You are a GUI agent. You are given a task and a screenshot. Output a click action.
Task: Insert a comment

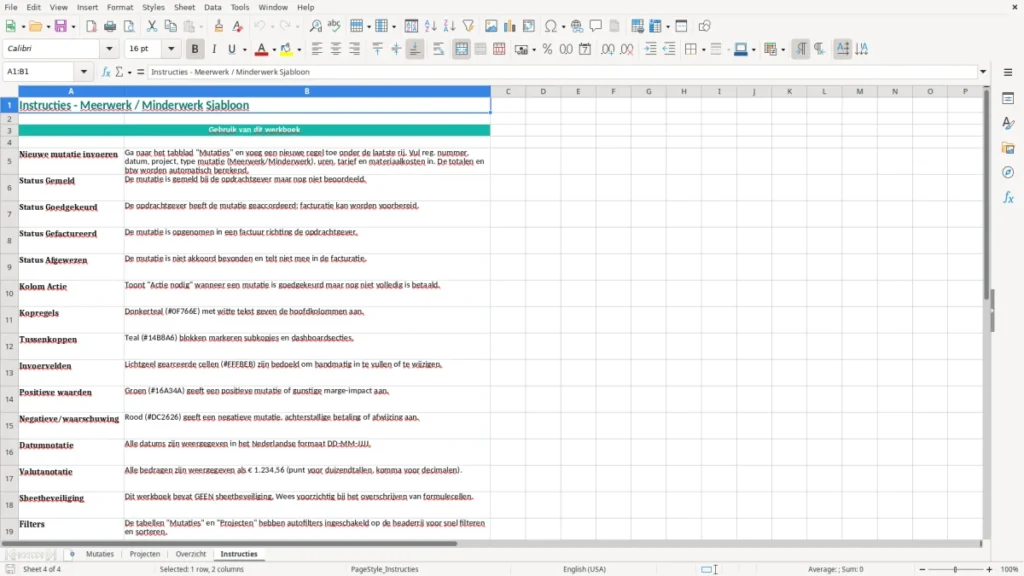[596, 26]
